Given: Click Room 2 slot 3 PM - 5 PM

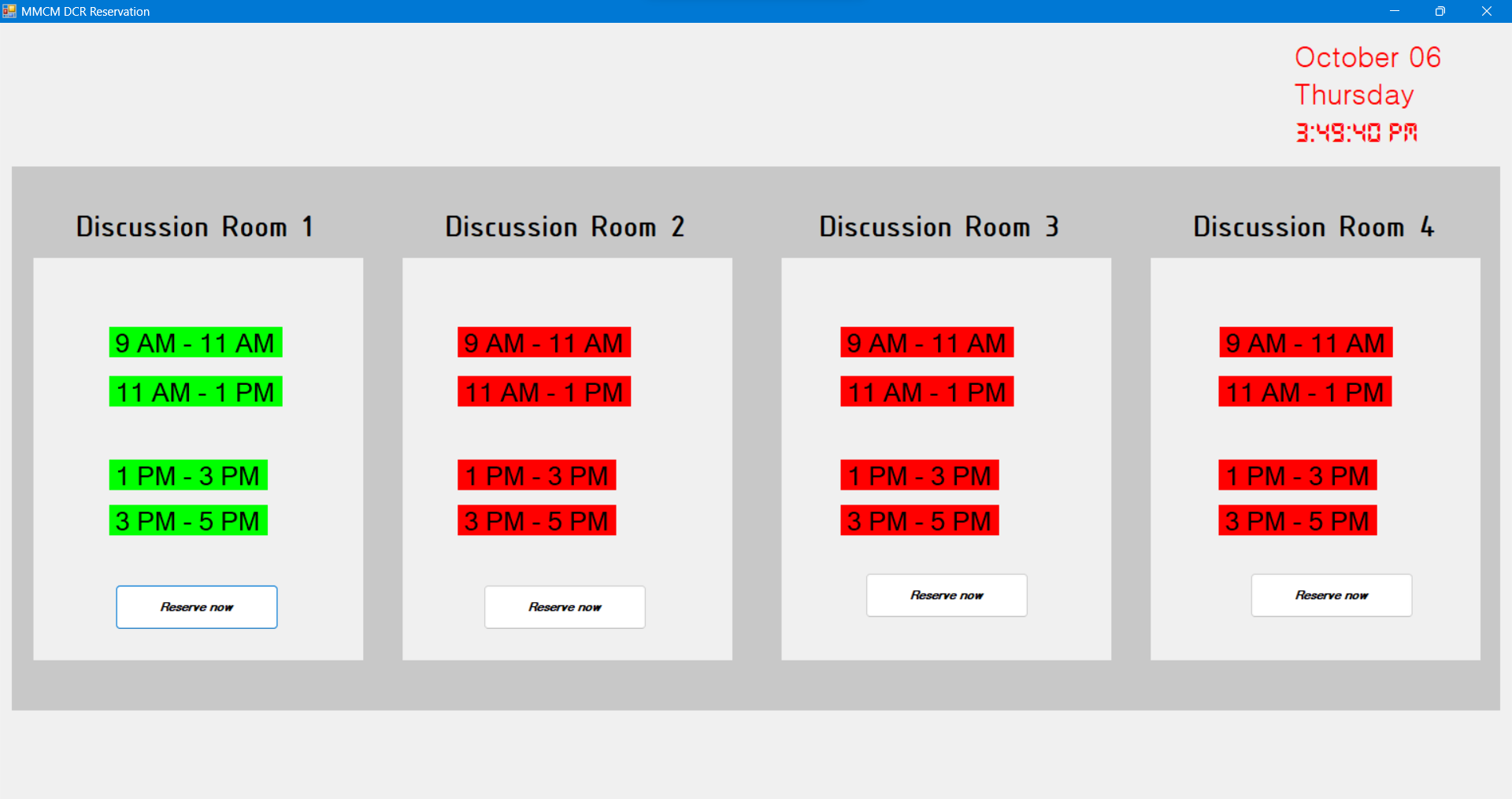Looking at the screenshot, I should click(537, 520).
